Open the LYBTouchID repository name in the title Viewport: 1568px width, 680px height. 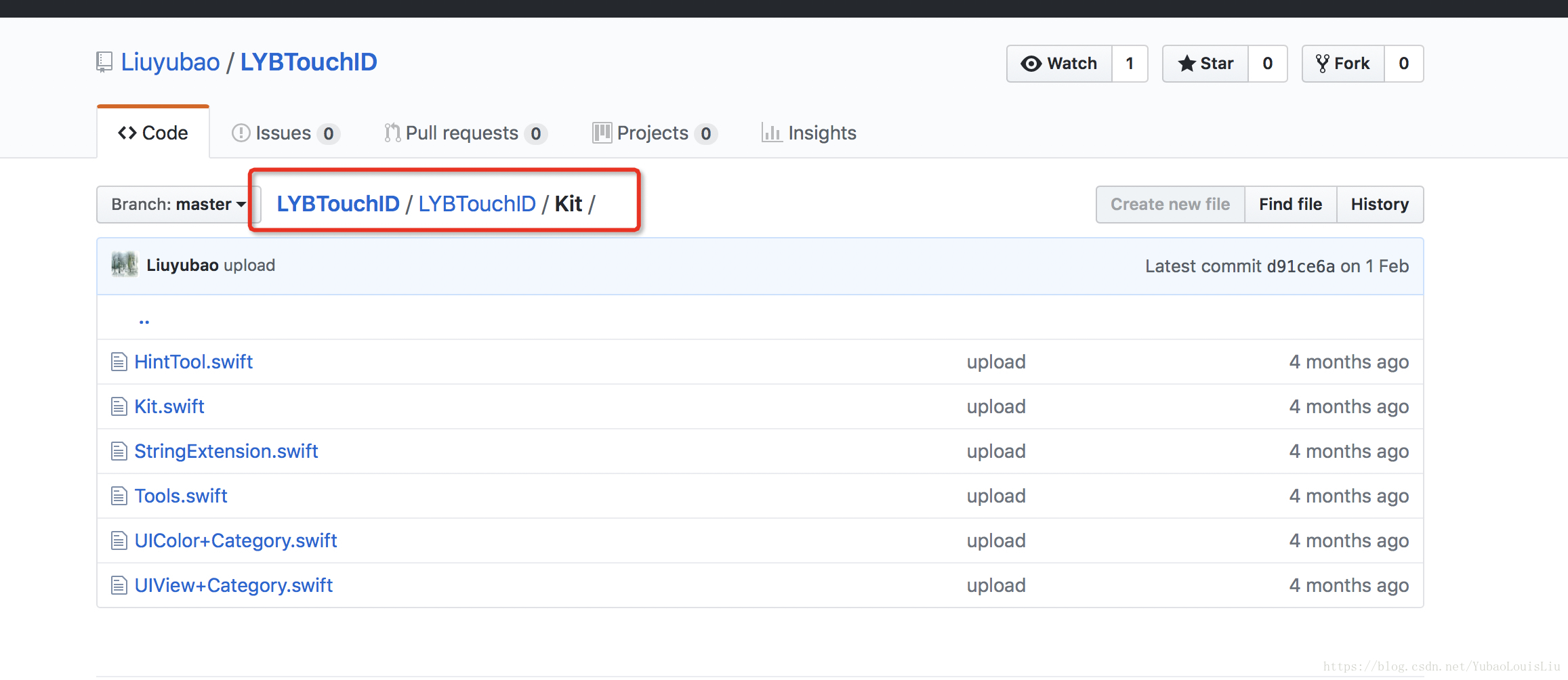(309, 62)
